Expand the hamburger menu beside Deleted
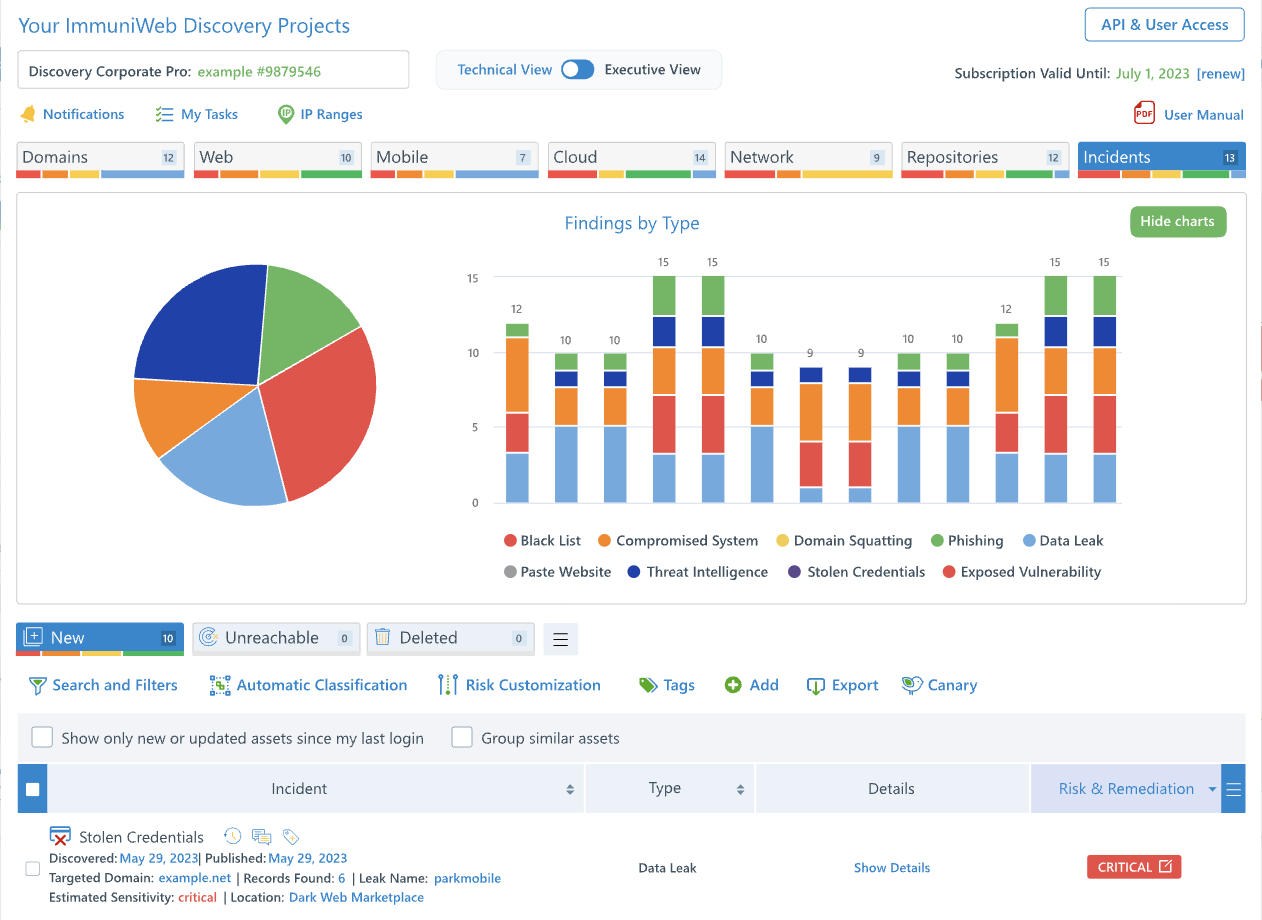 click(561, 639)
